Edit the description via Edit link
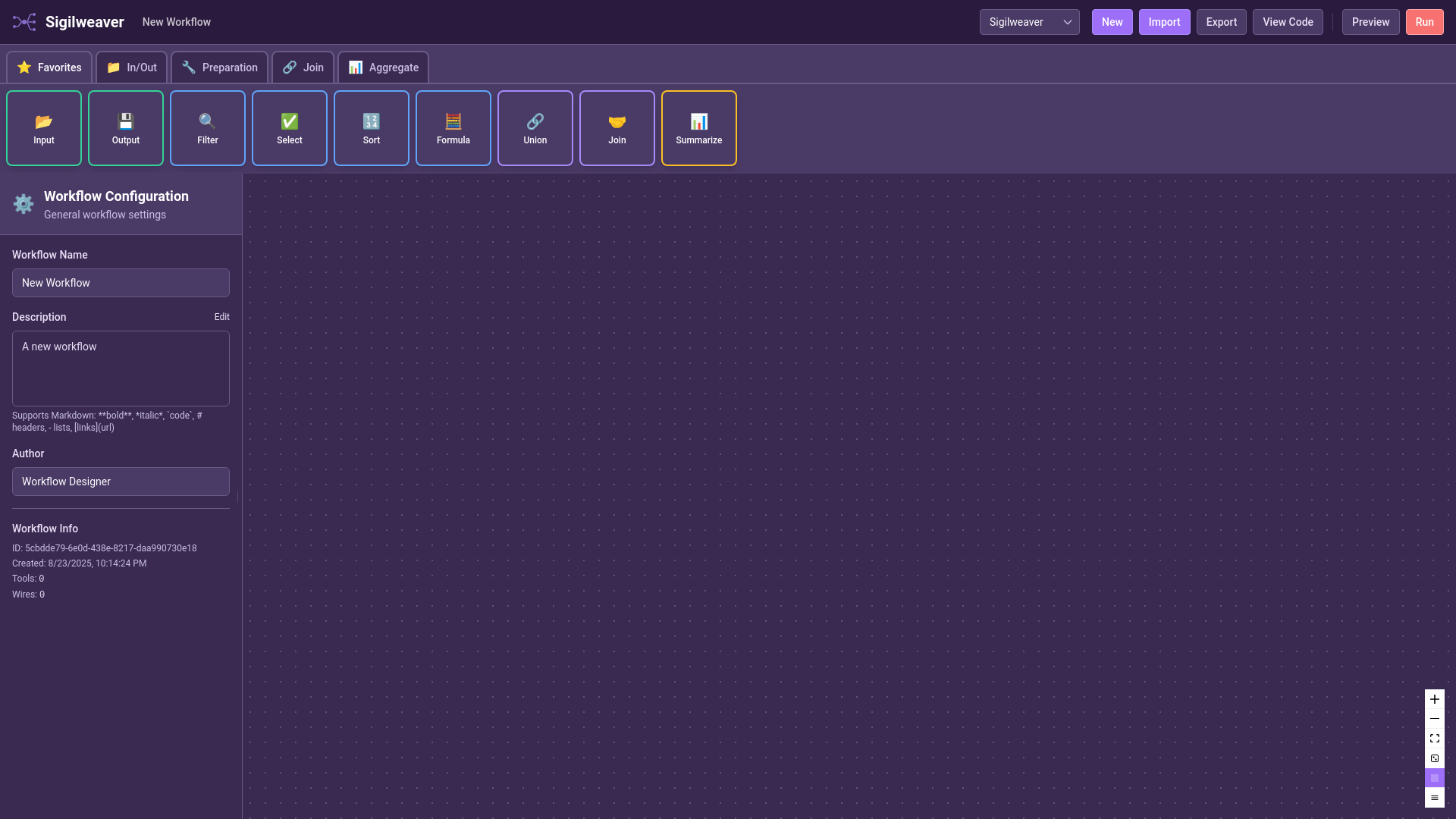 (221, 317)
